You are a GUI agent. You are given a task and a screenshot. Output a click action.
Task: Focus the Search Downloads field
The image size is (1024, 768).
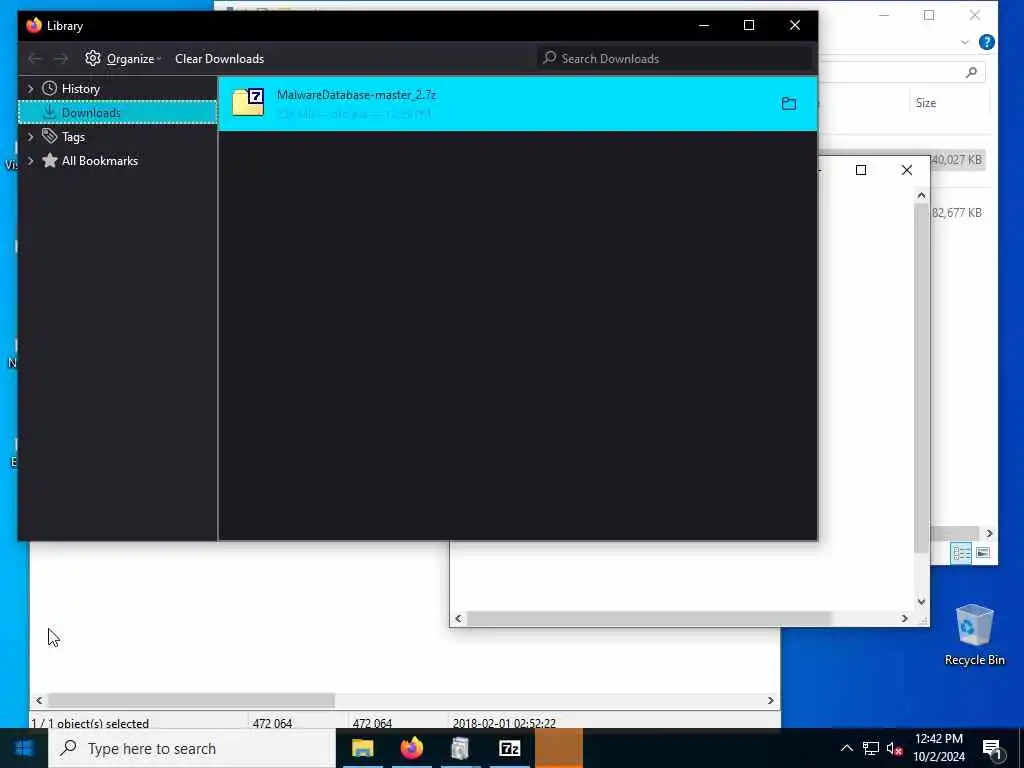[x=675, y=59]
